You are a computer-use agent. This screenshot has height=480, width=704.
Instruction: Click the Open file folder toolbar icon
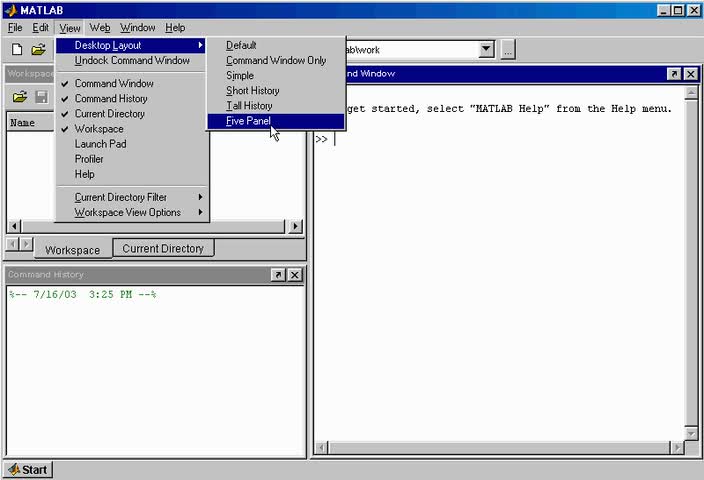39,49
